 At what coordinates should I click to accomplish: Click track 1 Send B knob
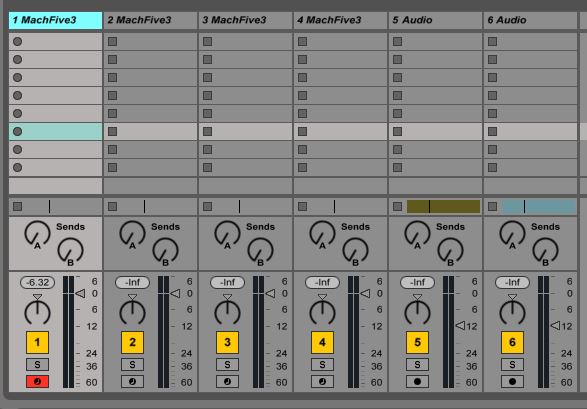[x=70, y=251]
